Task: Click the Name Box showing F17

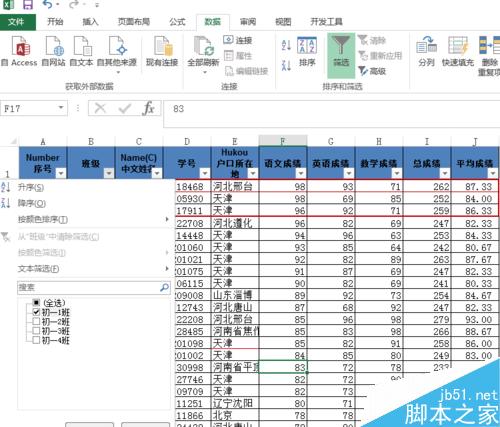Action: (34, 108)
